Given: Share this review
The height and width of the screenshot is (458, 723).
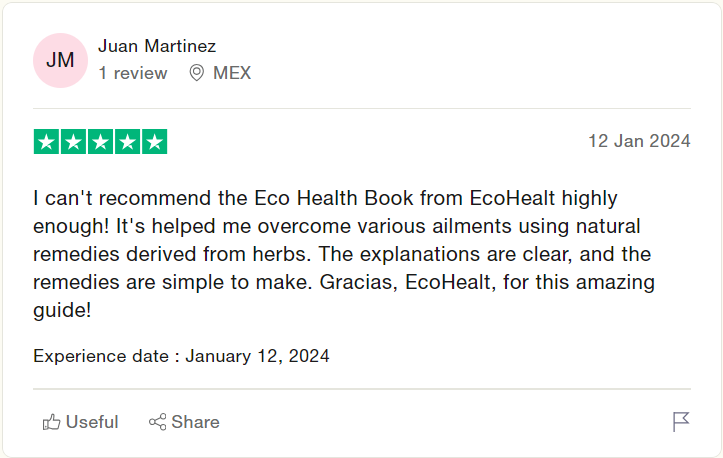Looking at the screenshot, I should (x=184, y=422).
